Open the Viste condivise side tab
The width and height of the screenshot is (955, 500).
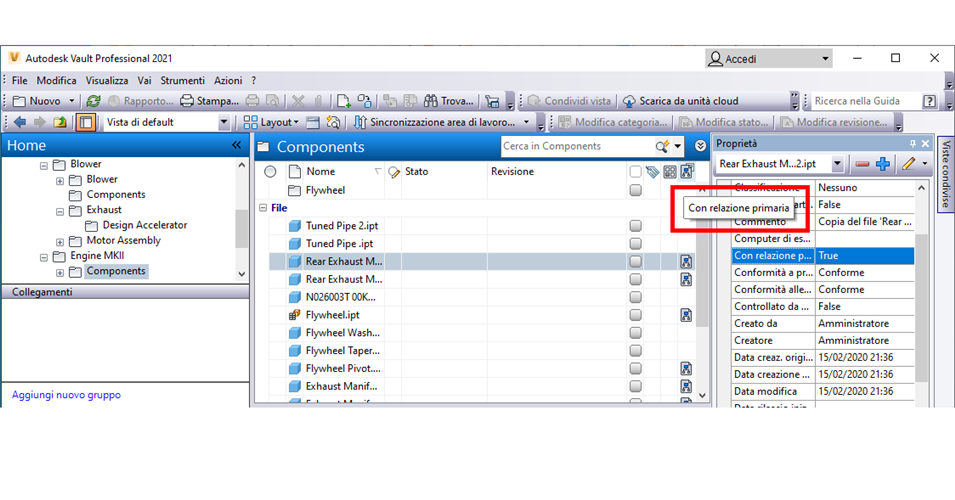(946, 174)
